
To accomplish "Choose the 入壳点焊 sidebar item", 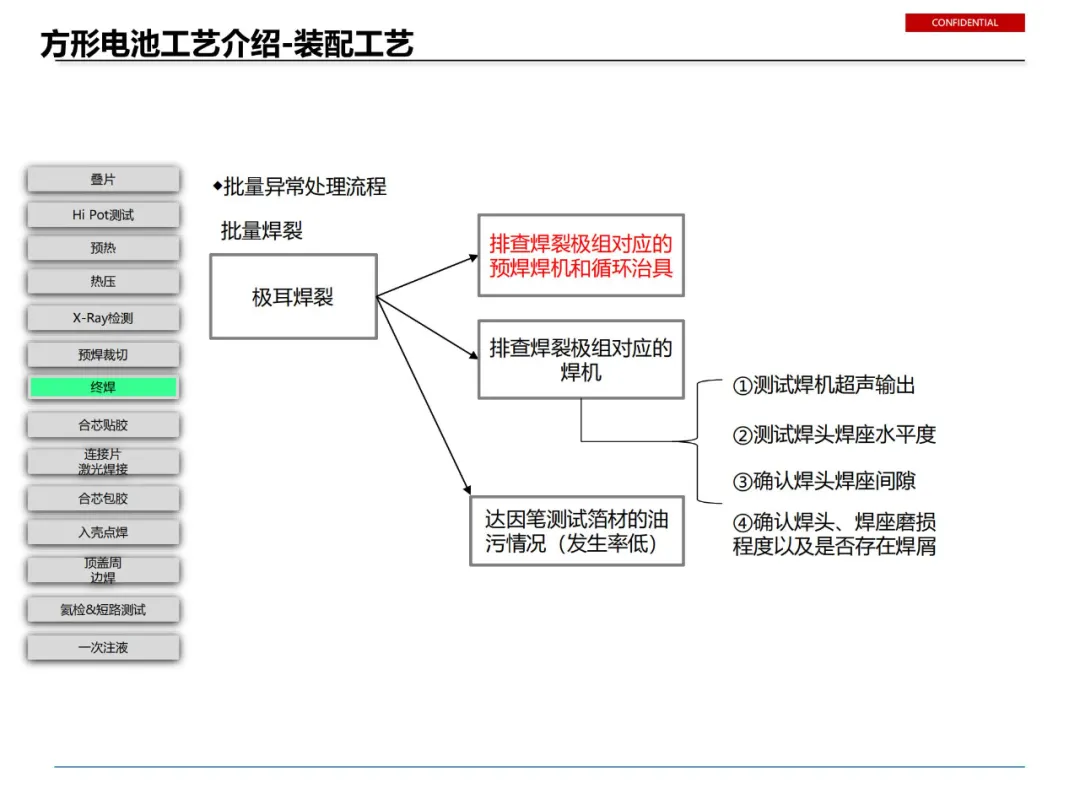I will pyautogui.click(x=103, y=532).
